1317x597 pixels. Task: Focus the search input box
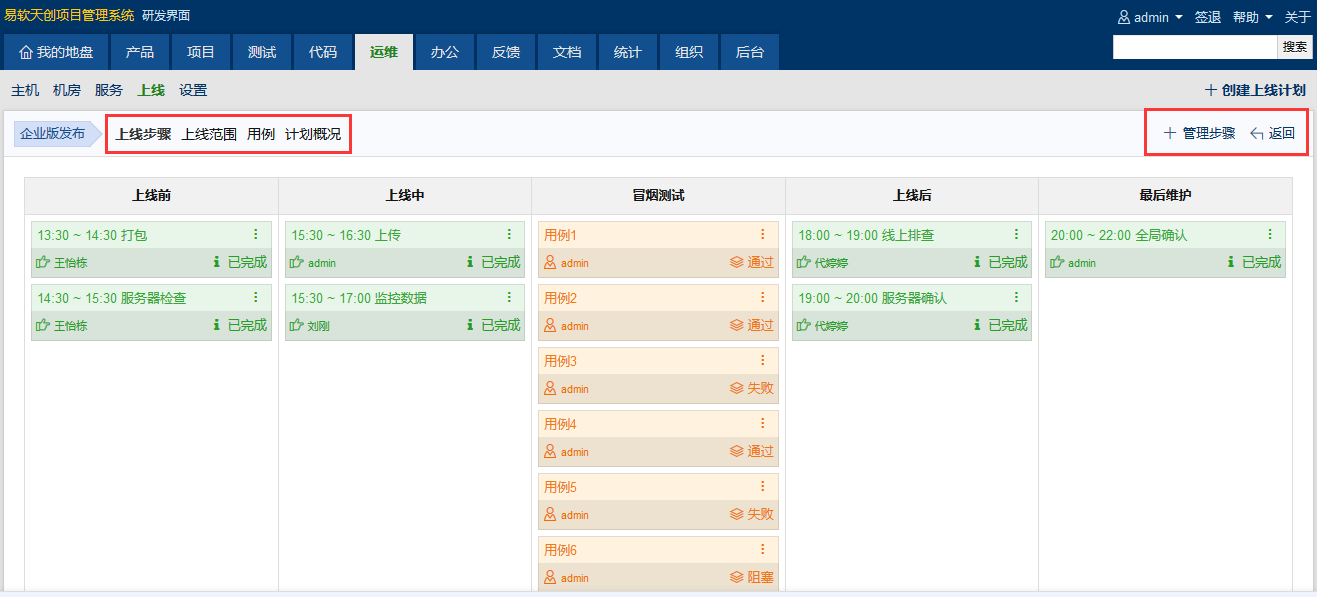pyautogui.click(x=1194, y=47)
